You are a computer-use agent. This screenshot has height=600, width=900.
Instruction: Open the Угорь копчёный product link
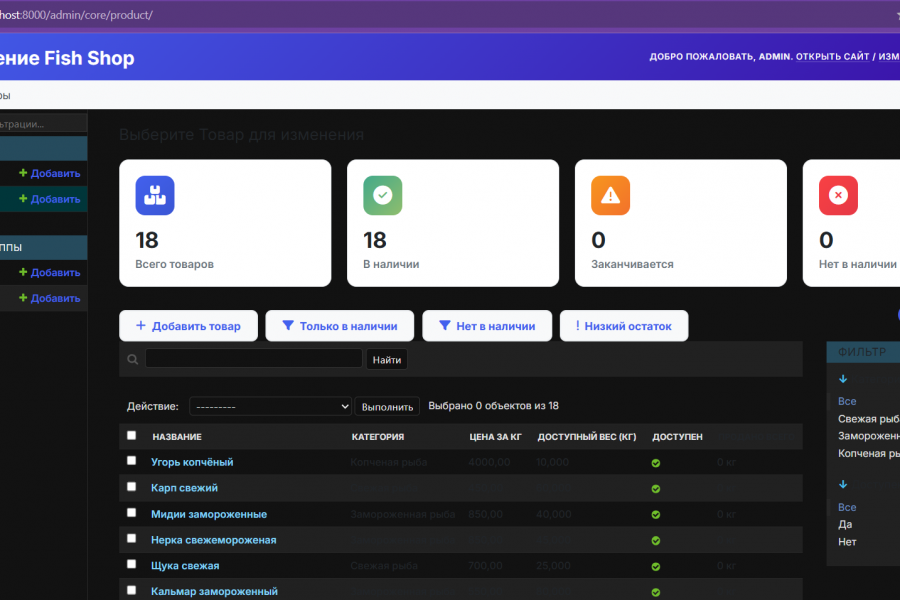point(192,462)
